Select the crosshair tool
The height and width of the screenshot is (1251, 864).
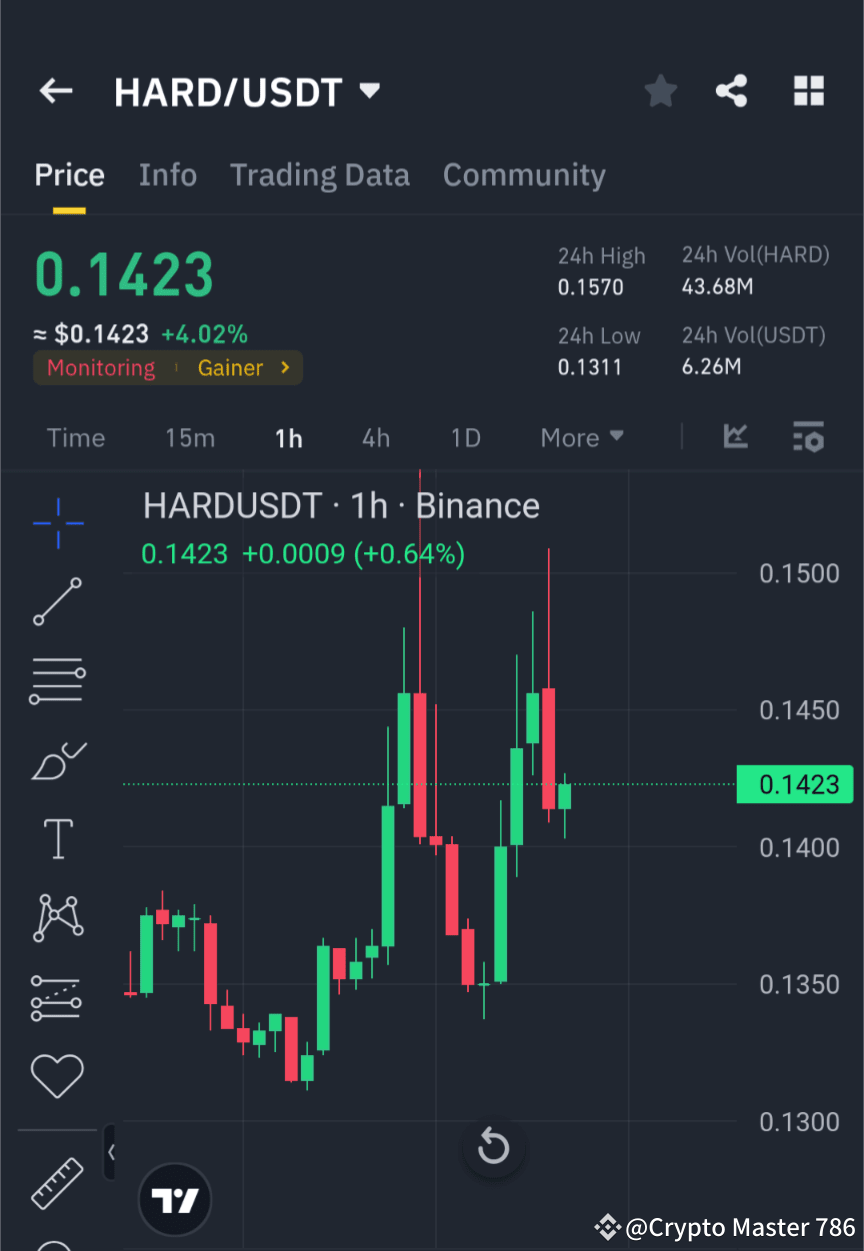pyautogui.click(x=57, y=523)
